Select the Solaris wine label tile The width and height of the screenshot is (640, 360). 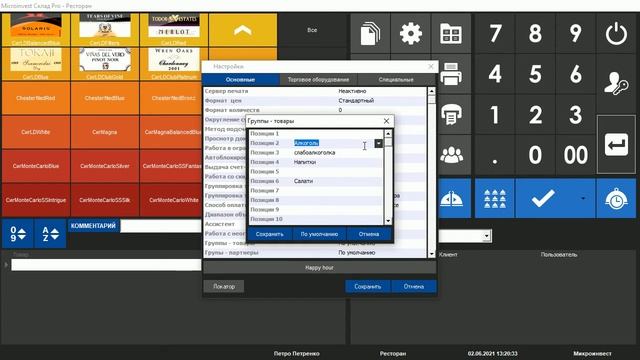36,30
